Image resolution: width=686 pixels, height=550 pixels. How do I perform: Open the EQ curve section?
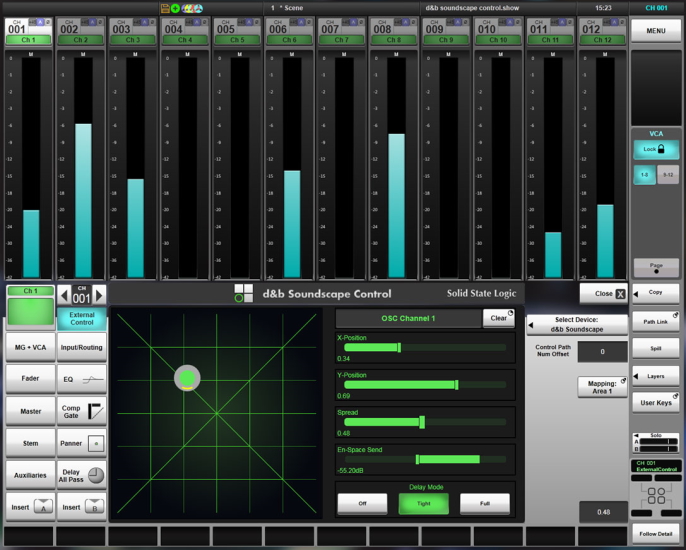[82, 379]
